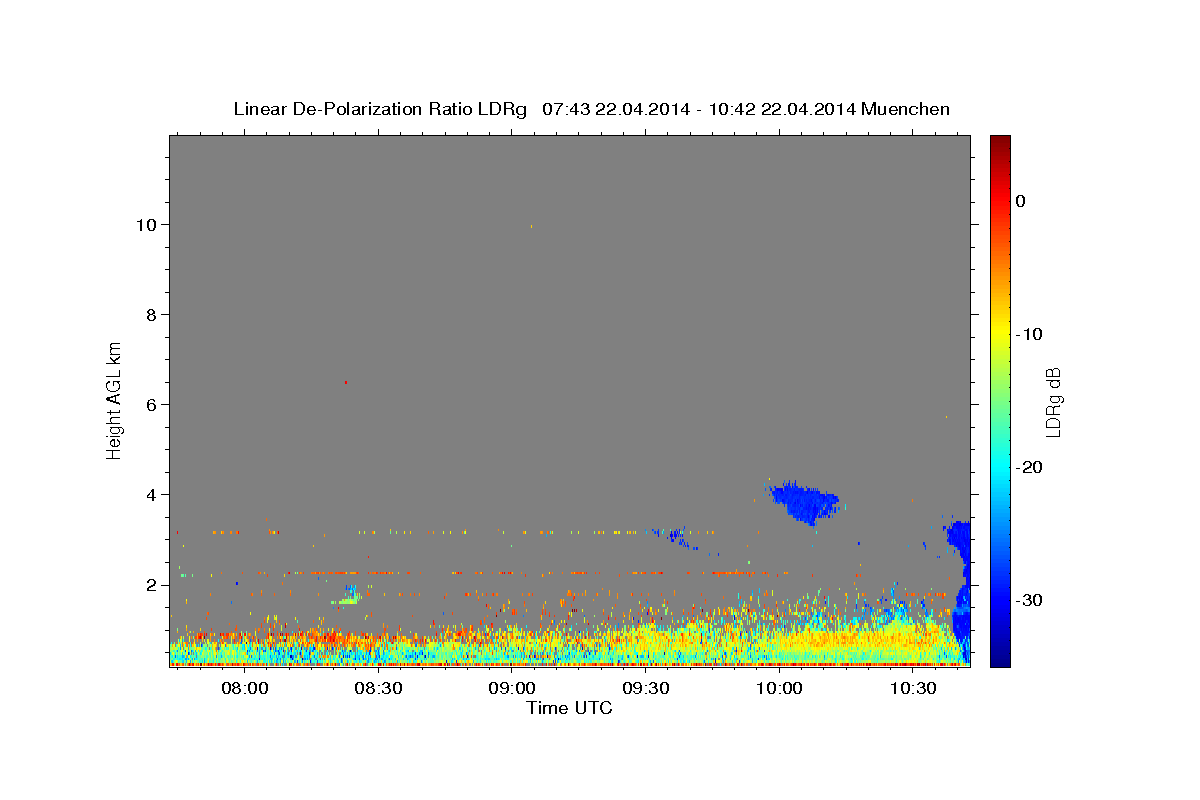Select the 10:00 time tick label
The image size is (1200, 800).
point(779,689)
